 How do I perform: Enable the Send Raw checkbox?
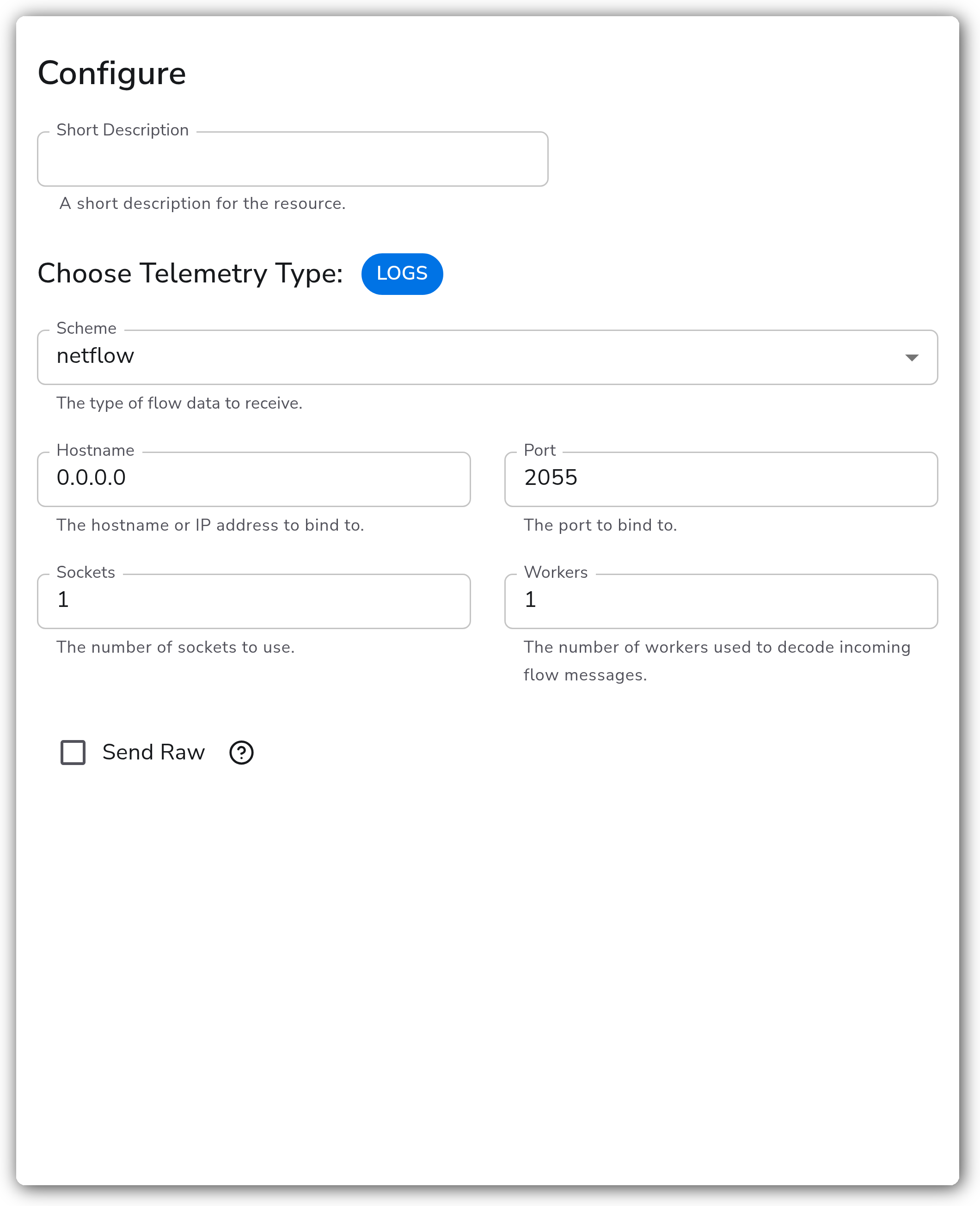point(73,752)
